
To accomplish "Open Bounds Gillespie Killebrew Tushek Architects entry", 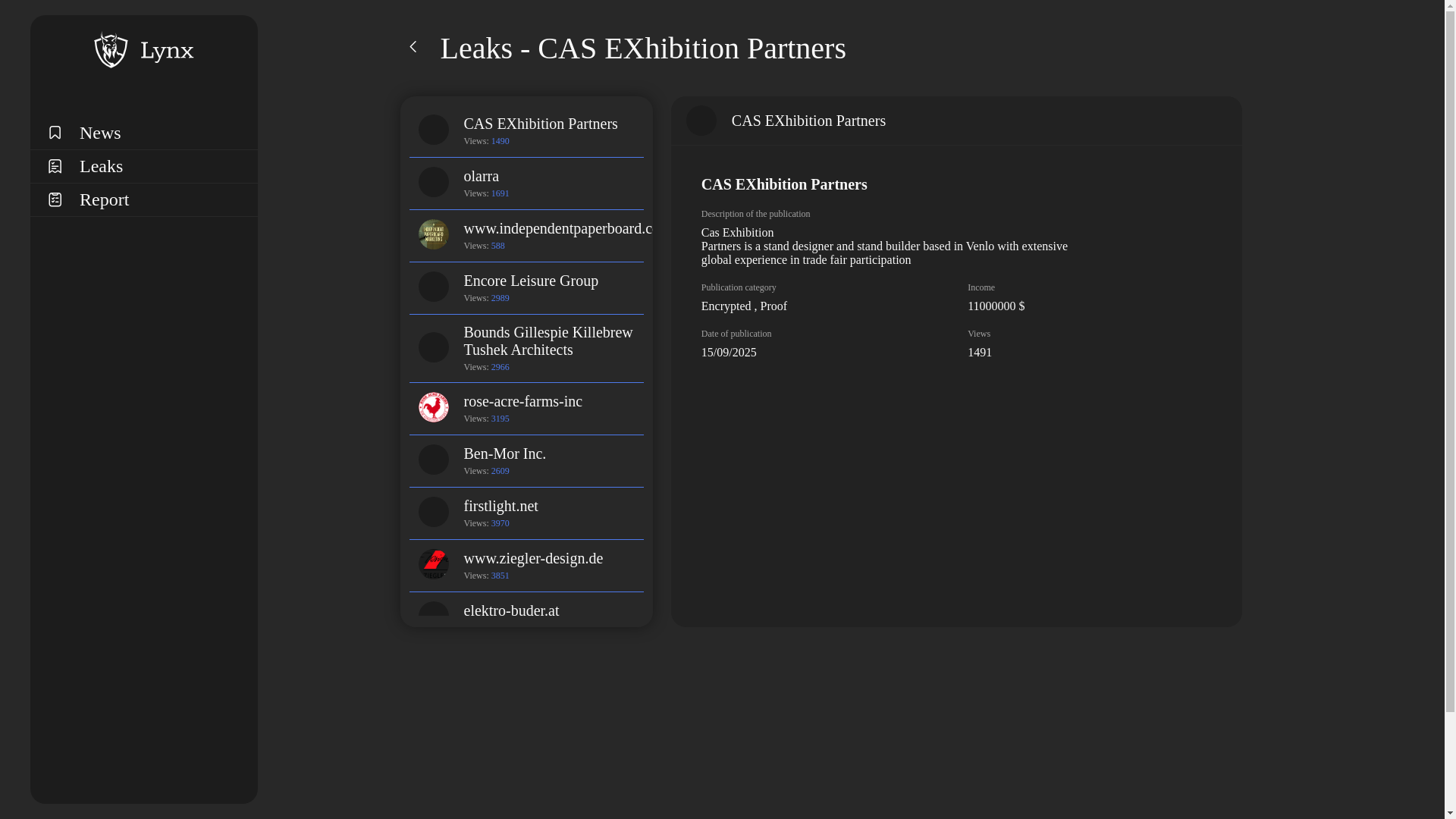I will (548, 340).
